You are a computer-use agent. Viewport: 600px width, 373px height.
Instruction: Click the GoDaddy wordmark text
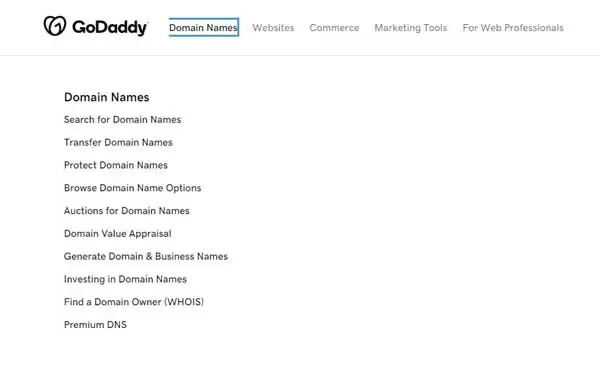tap(110, 28)
